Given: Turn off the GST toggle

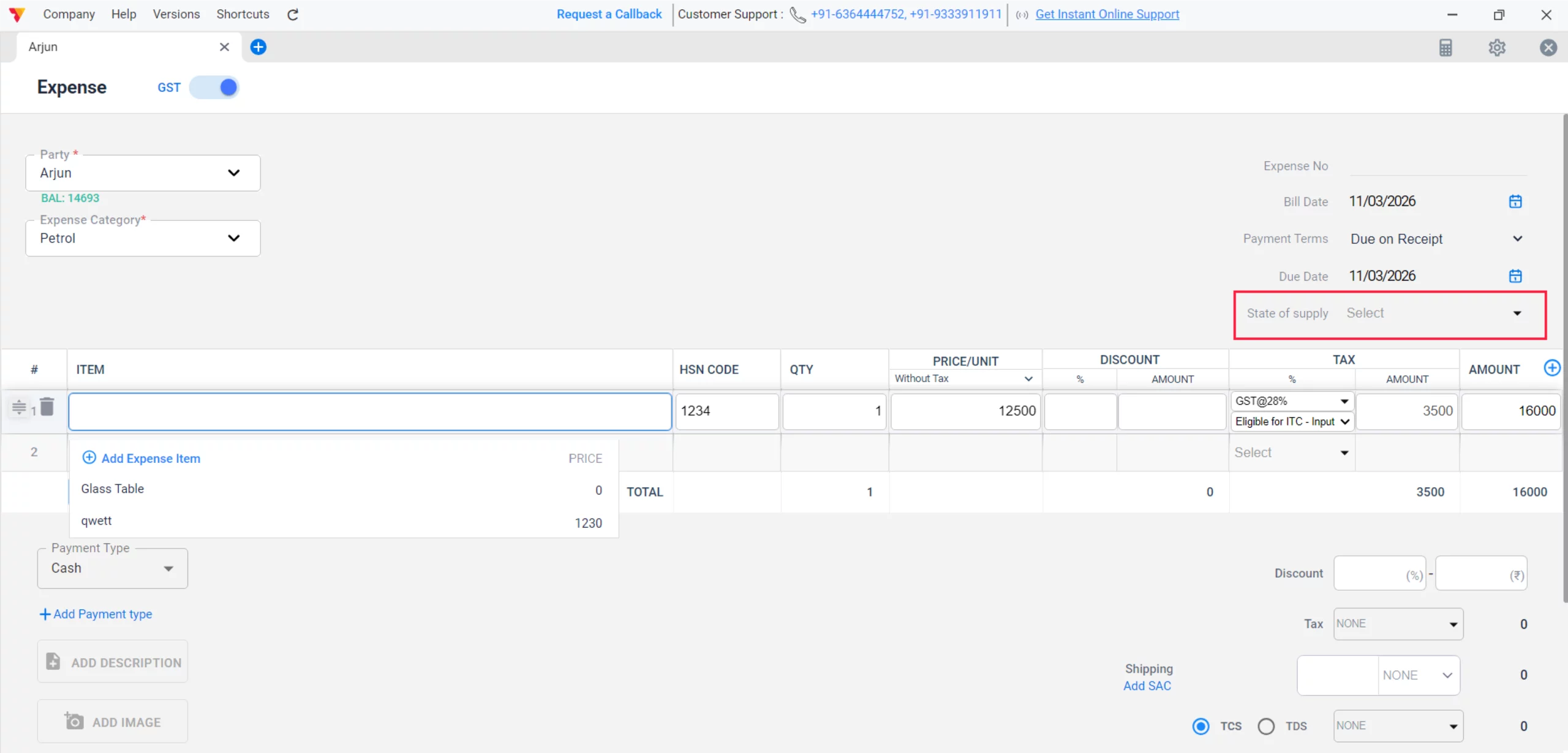Looking at the screenshot, I should (x=214, y=87).
